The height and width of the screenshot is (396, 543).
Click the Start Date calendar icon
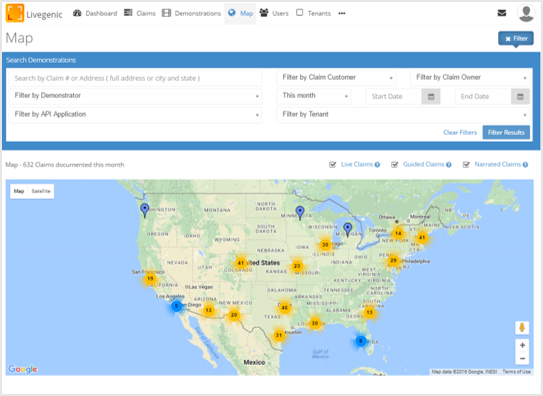click(431, 97)
